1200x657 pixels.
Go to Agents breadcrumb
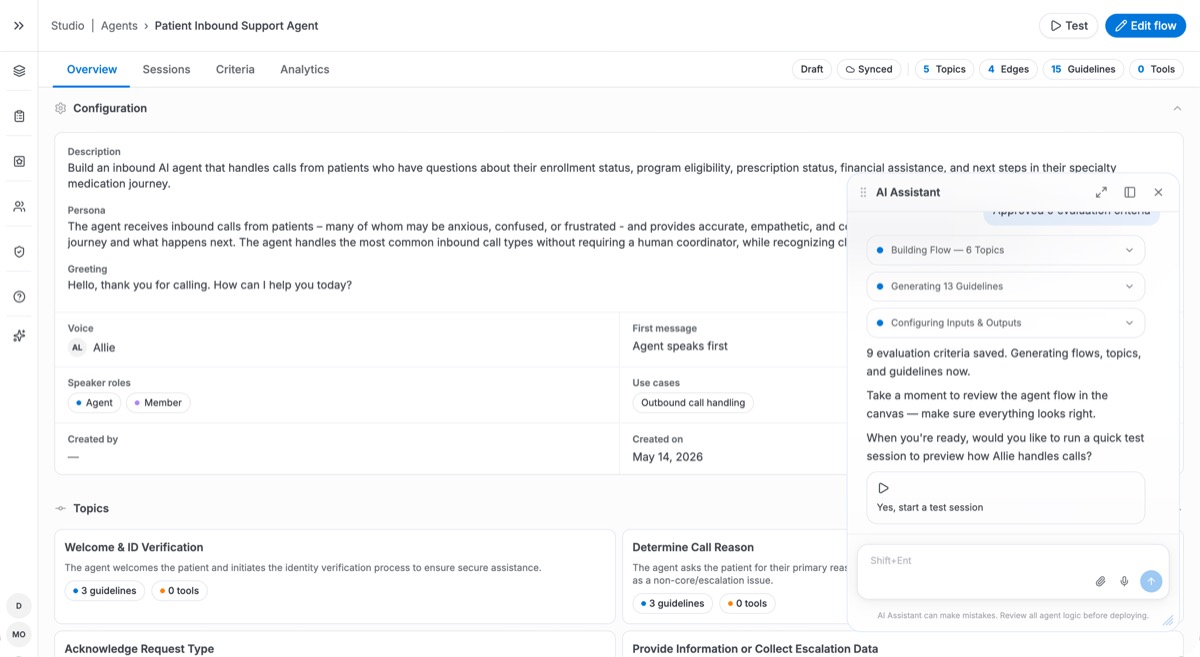(x=119, y=26)
